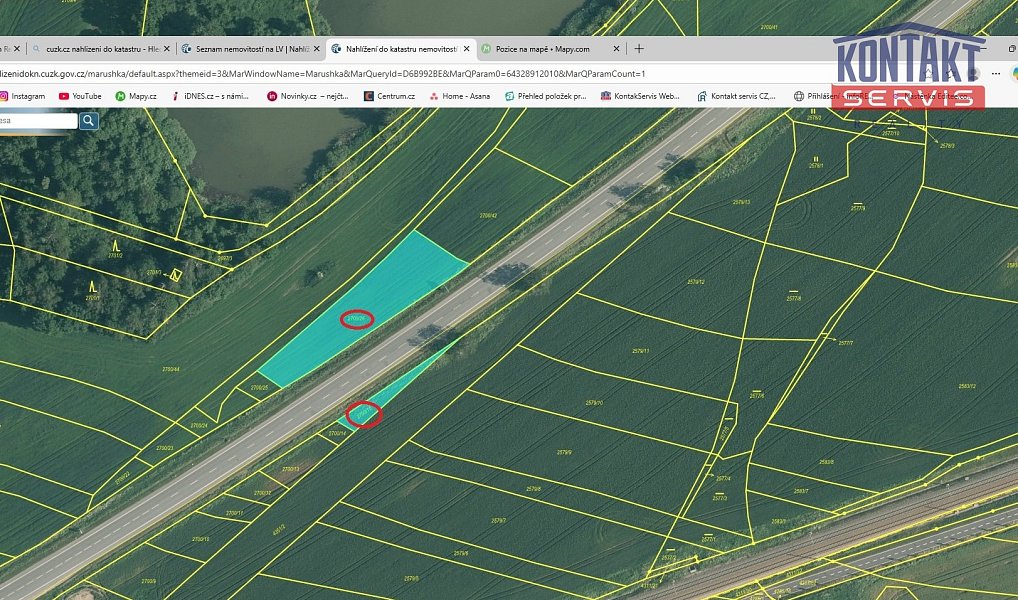
Task: Click parcel label 2579/12 on the map
Action: click(696, 282)
